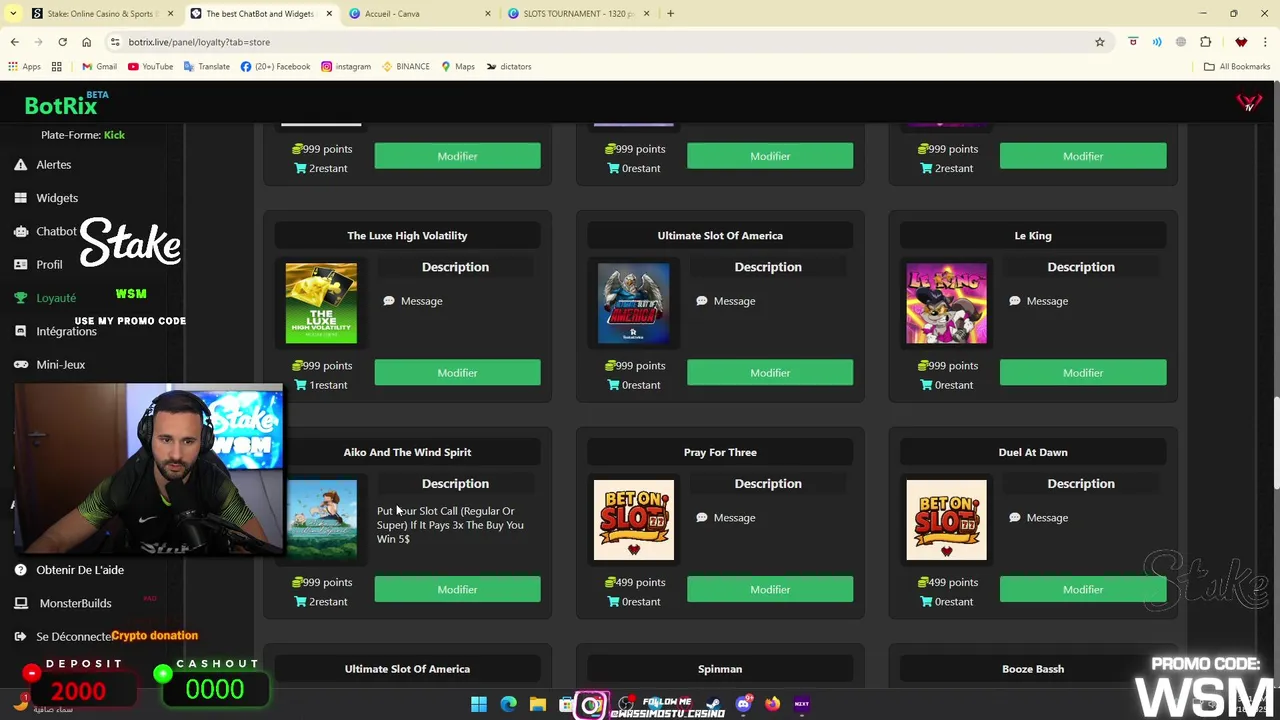Open the YouTube bookmark
Viewport: 1280px width, 720px height.
[150, 67]
